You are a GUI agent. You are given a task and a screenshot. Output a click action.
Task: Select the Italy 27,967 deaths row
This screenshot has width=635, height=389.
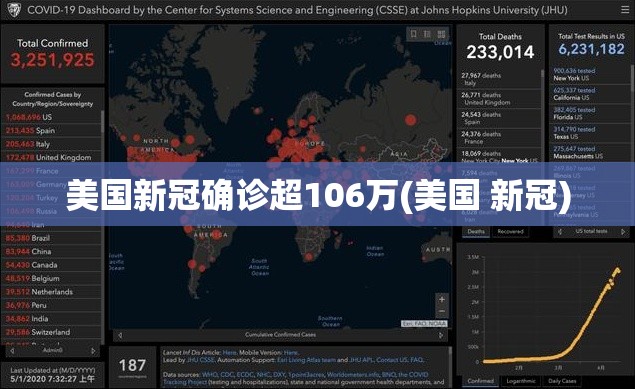click(x=499, y=79)
